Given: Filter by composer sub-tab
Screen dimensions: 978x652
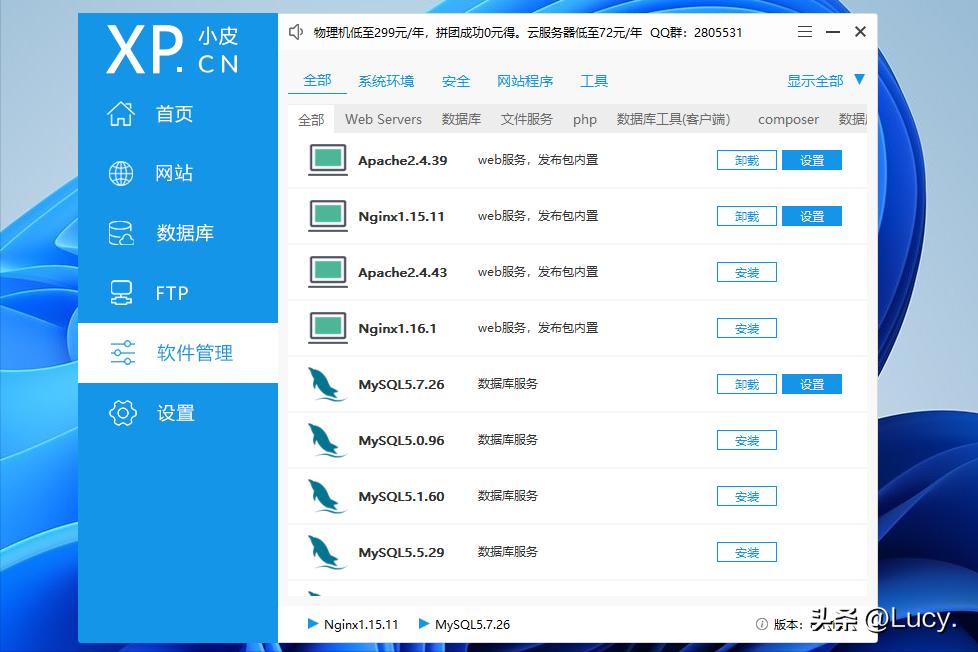Looking at the screenshot, I should (x=788, y=120).
